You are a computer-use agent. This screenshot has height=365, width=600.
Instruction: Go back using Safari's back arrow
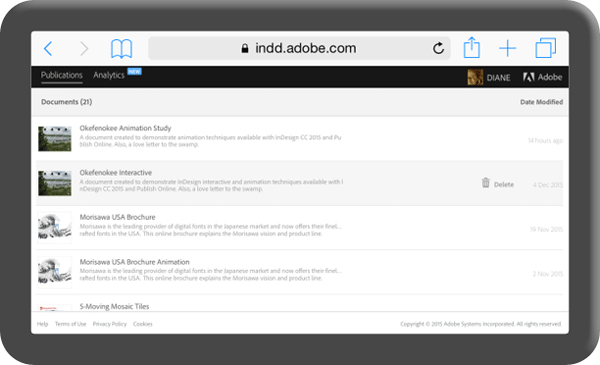tap(48, 49)
